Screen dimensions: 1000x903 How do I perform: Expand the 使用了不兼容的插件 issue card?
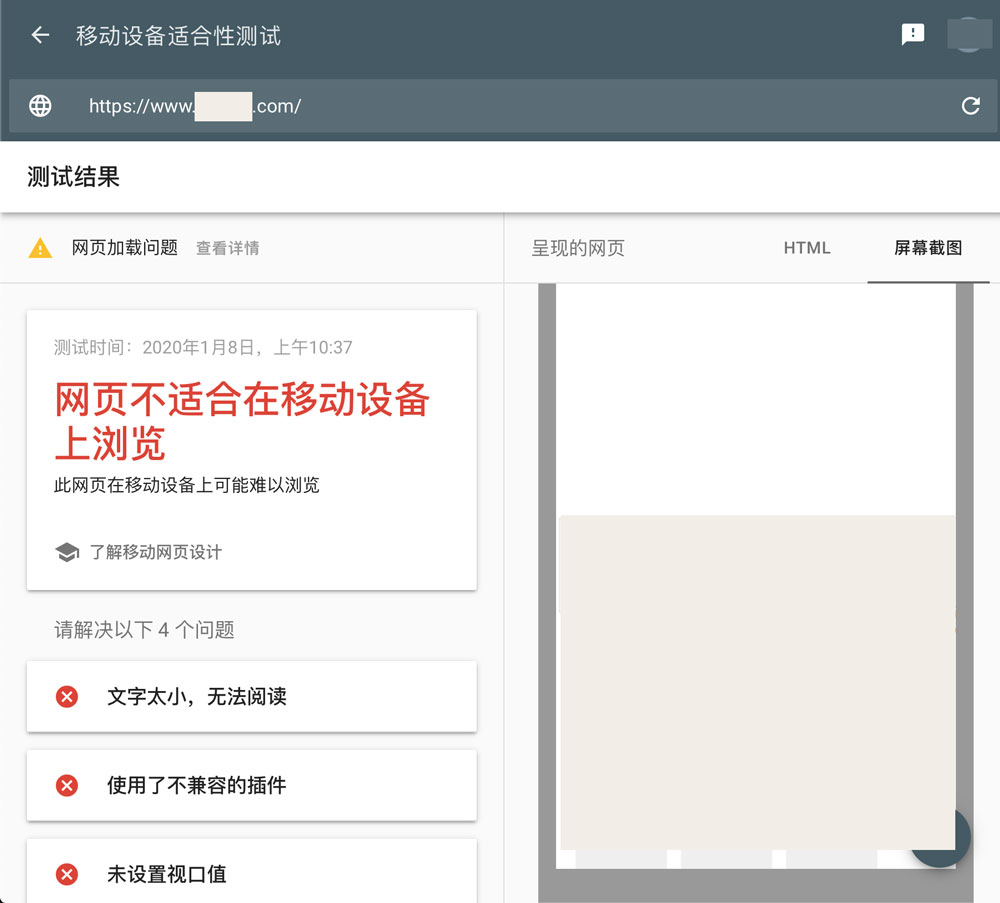[251, 785]
